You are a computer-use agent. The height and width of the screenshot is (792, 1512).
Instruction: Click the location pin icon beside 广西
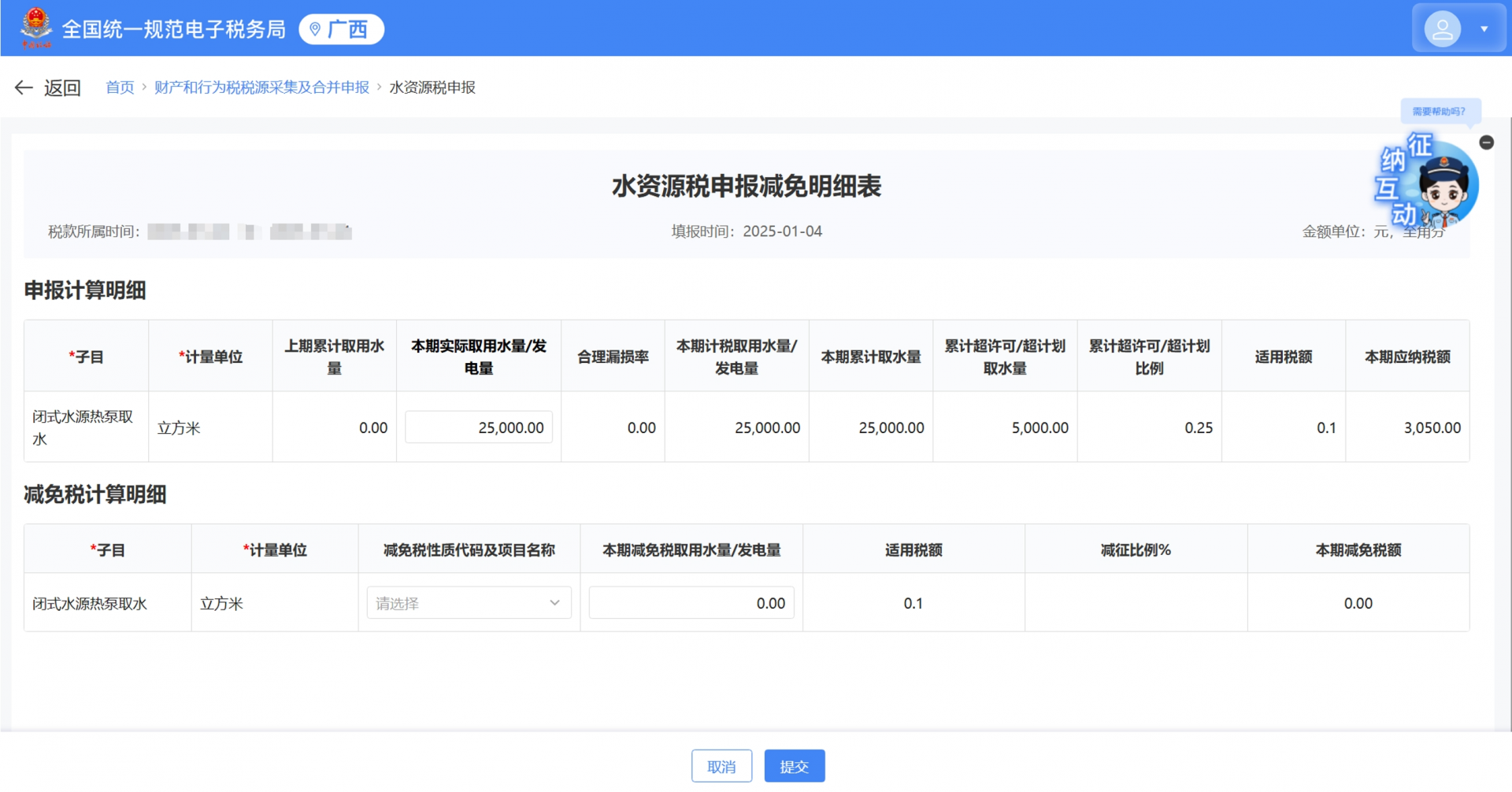(x=315, y=29)
